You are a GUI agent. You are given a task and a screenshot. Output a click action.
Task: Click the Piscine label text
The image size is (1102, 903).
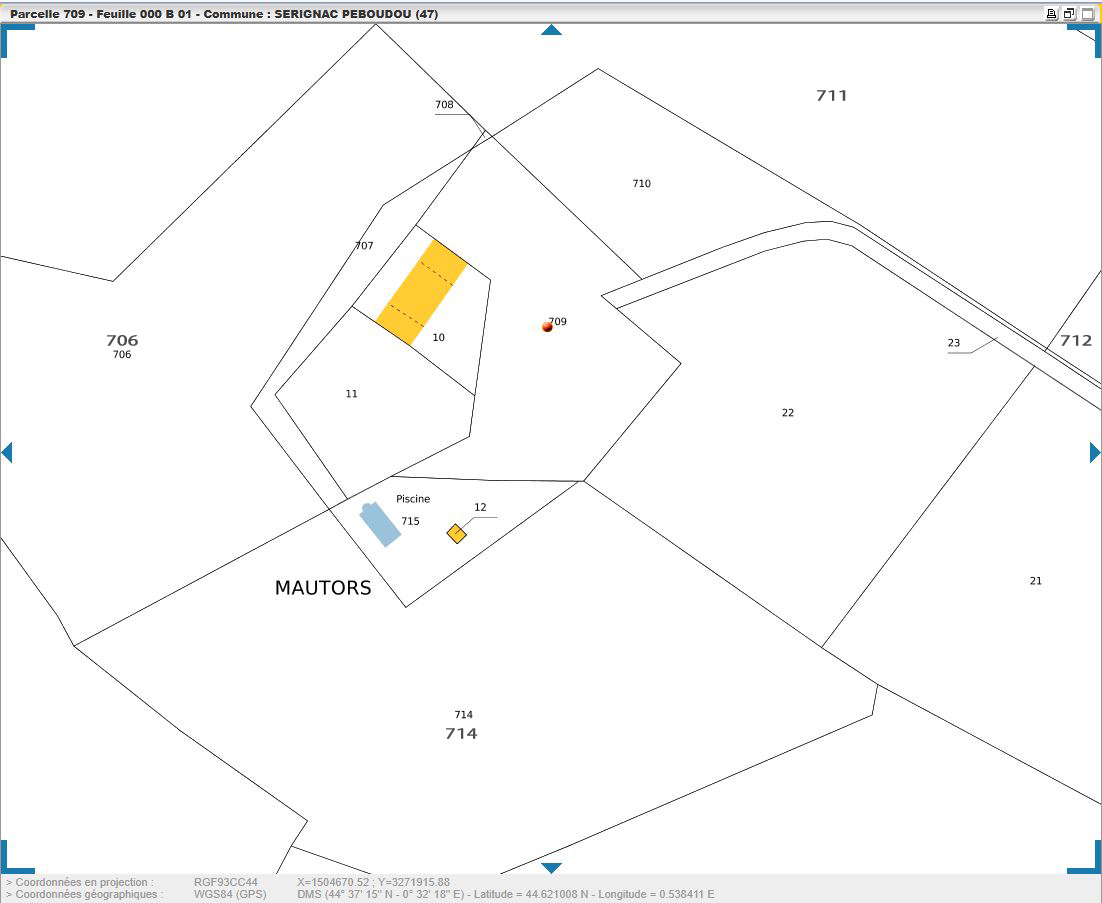tap(413, 499)
